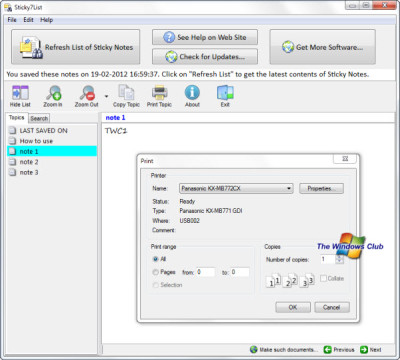Select the All print range radio button

click(x=155, y=259)
